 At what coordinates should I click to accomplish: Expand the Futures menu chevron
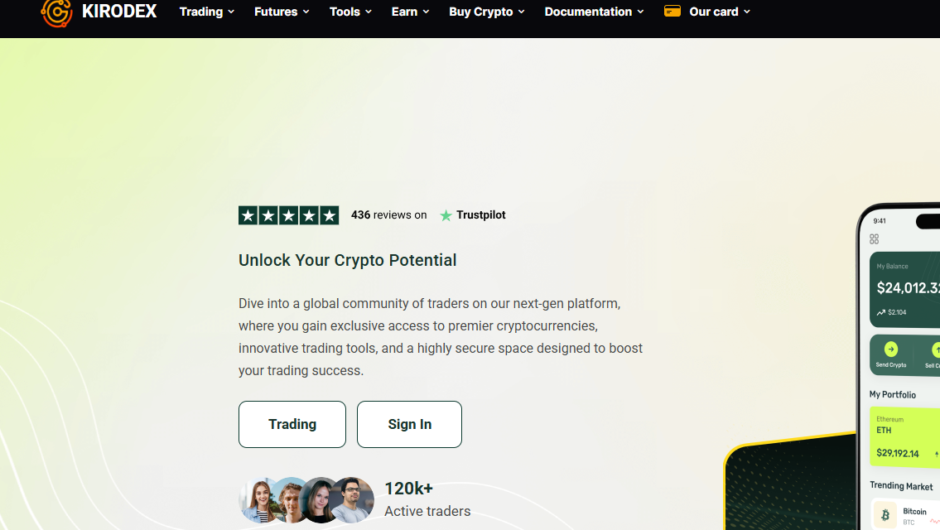point(306,12)
